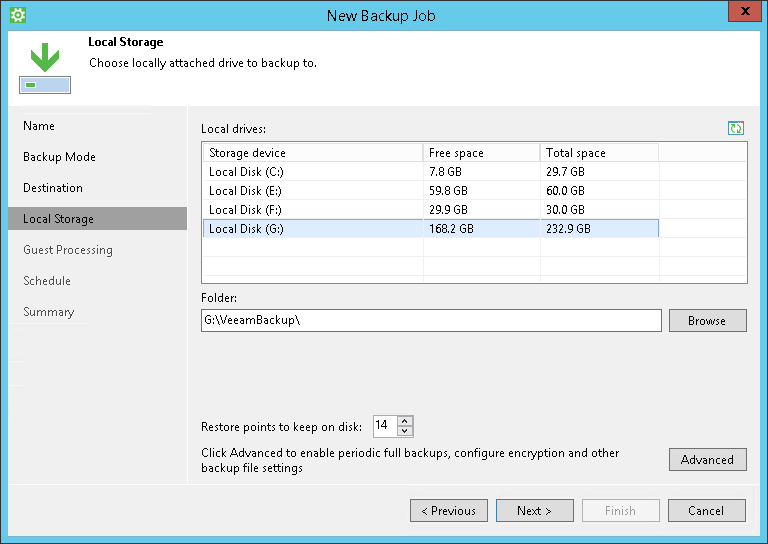Click the 29.7 GB total space cell
The height and width of the screenshot is (544, 768).
600,171
